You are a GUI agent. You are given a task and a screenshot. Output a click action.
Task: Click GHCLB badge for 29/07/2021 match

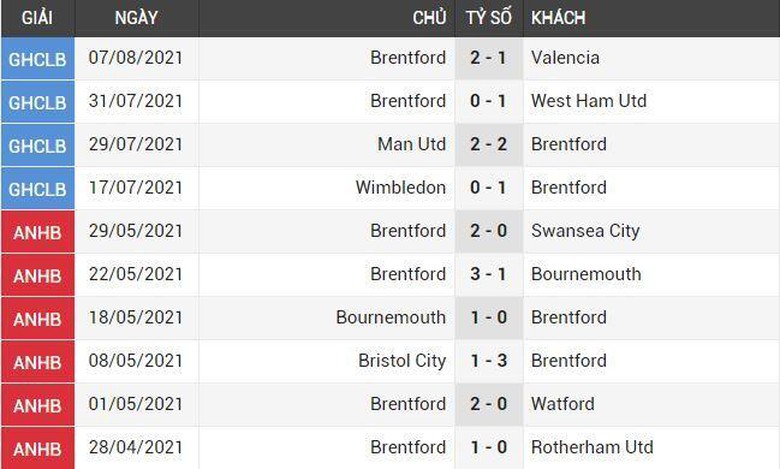37,145
